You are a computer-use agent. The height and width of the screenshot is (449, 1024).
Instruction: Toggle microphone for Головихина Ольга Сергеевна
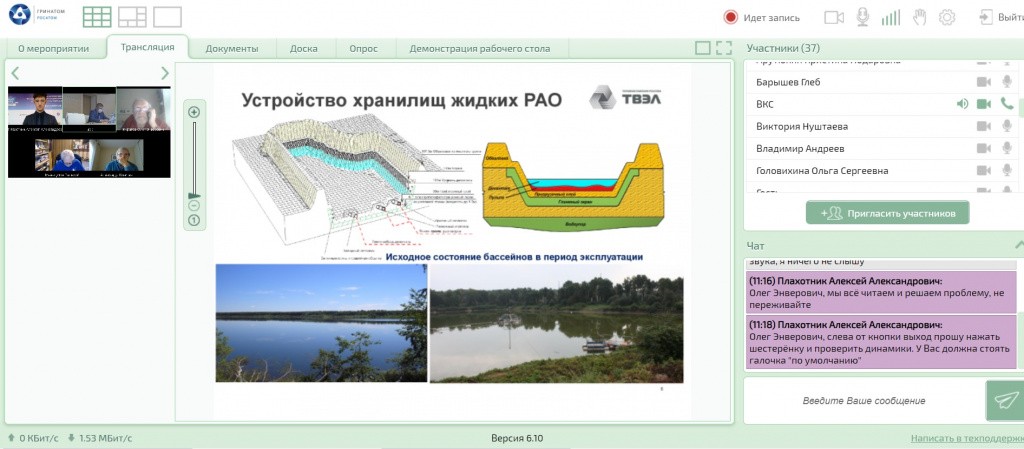coord(1007,170)
